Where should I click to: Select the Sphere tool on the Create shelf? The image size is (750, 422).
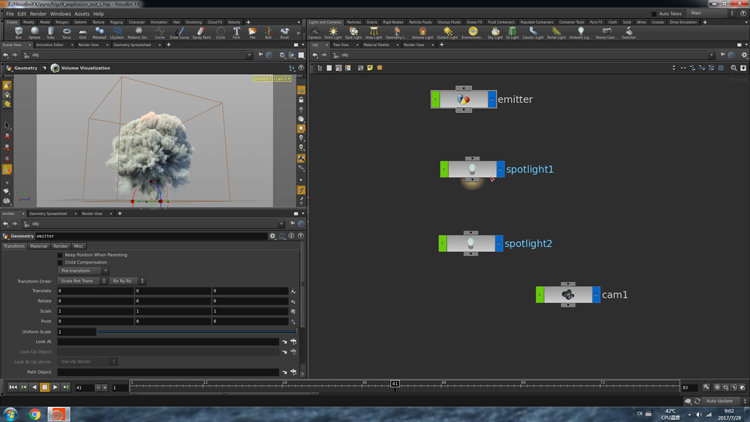35,32
